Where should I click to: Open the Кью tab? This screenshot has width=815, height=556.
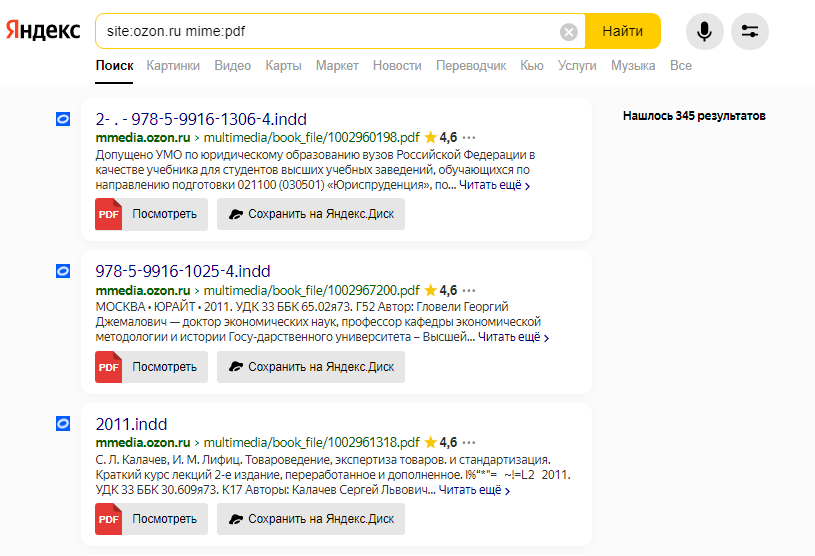[532, 65]
